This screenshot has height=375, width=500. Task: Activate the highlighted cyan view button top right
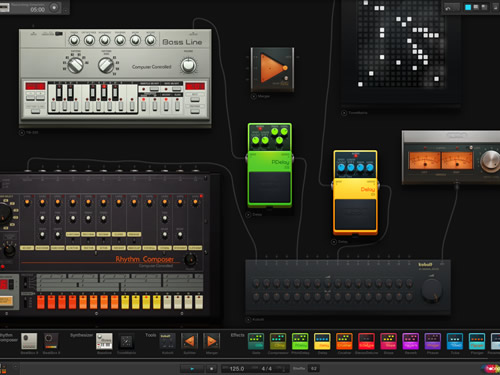[x=468, y=7]
